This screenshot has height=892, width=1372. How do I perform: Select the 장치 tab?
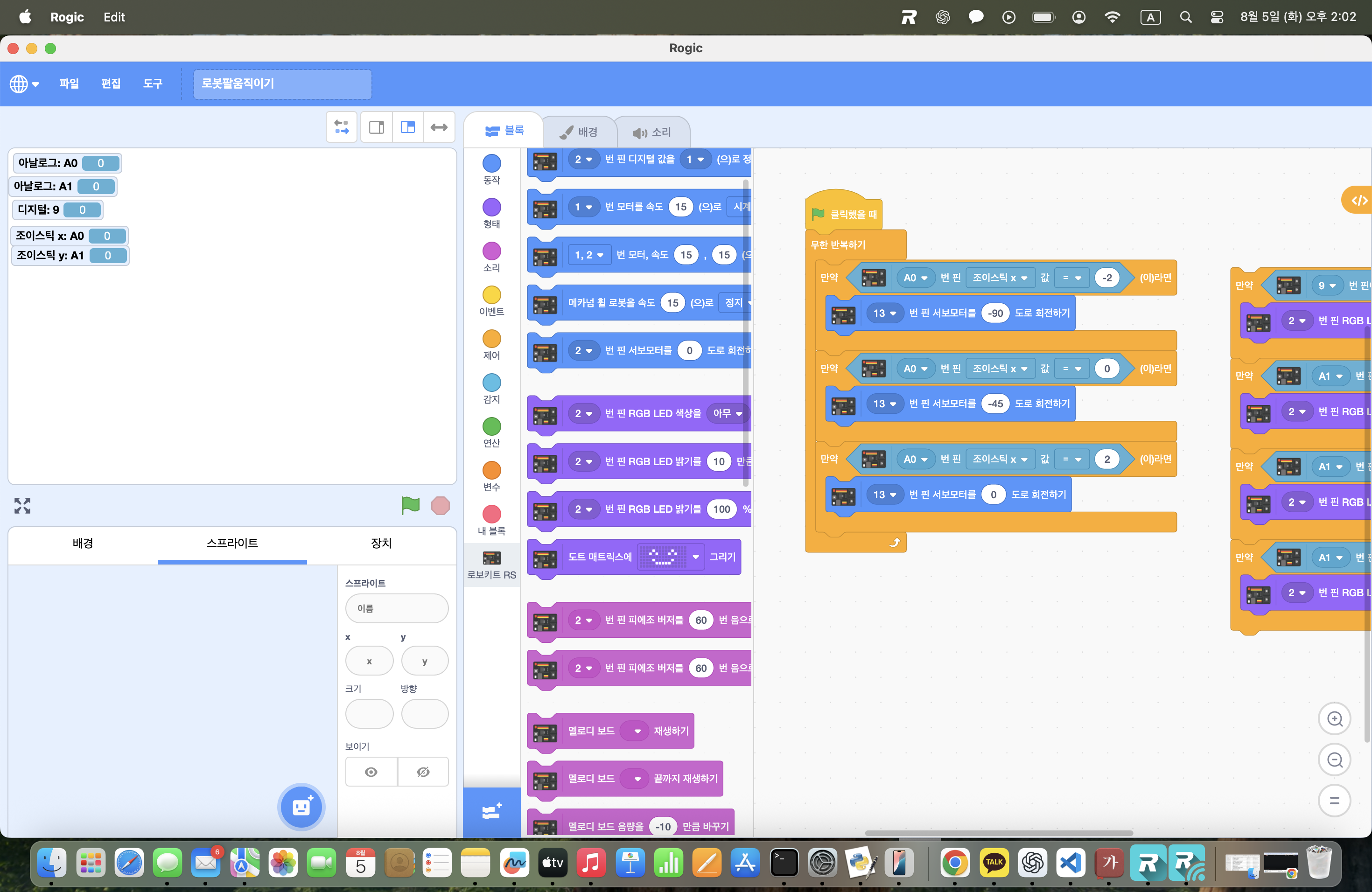tap(381, 543)
